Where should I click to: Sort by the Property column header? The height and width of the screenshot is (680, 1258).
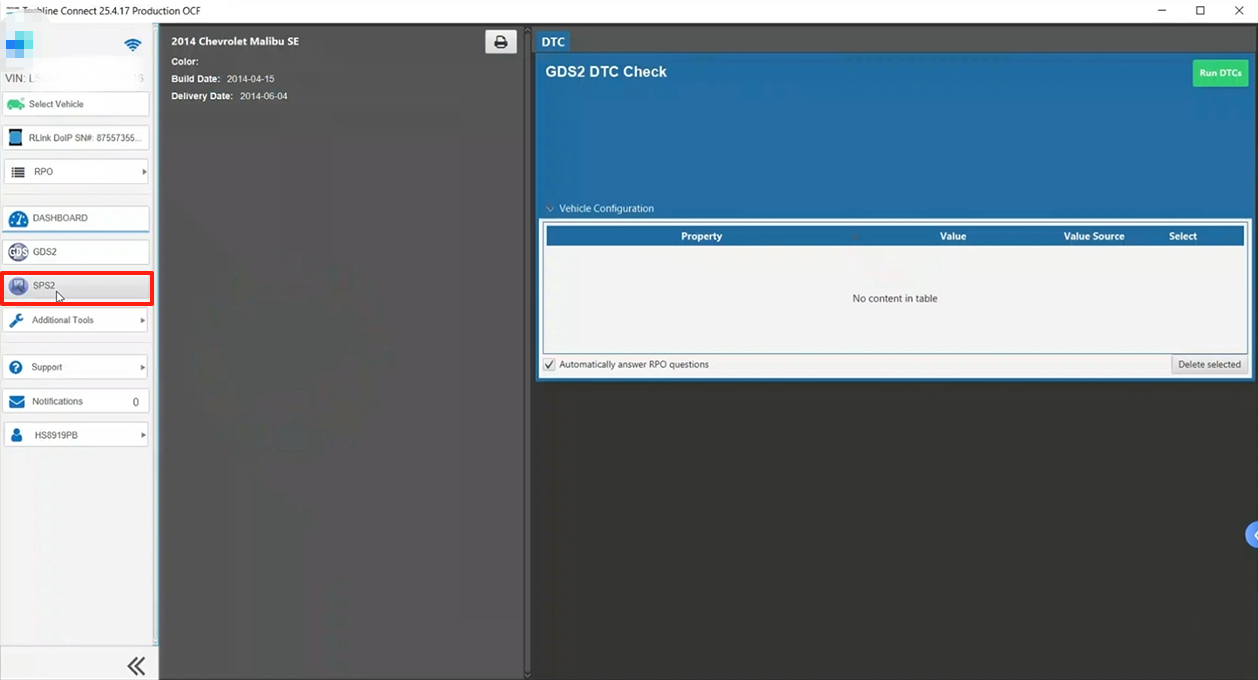701,236
